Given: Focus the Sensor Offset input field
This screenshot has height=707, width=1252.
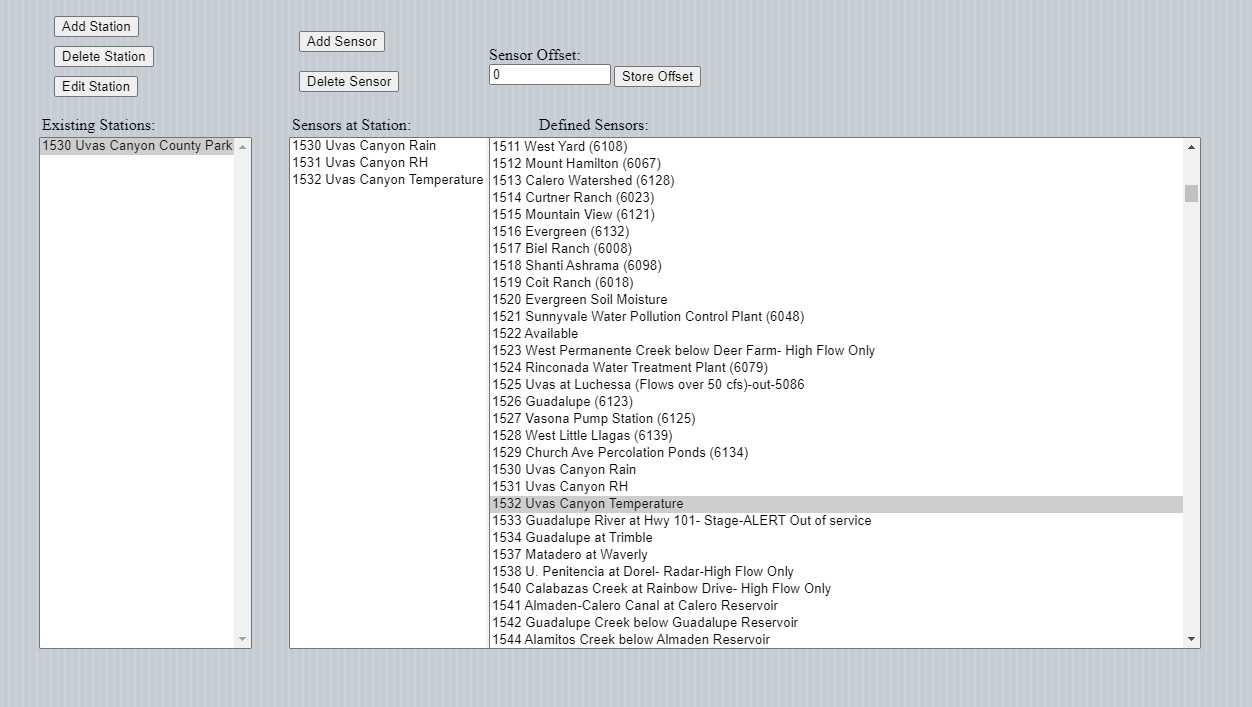Looking at the screenshot, I should pos(549,75).
